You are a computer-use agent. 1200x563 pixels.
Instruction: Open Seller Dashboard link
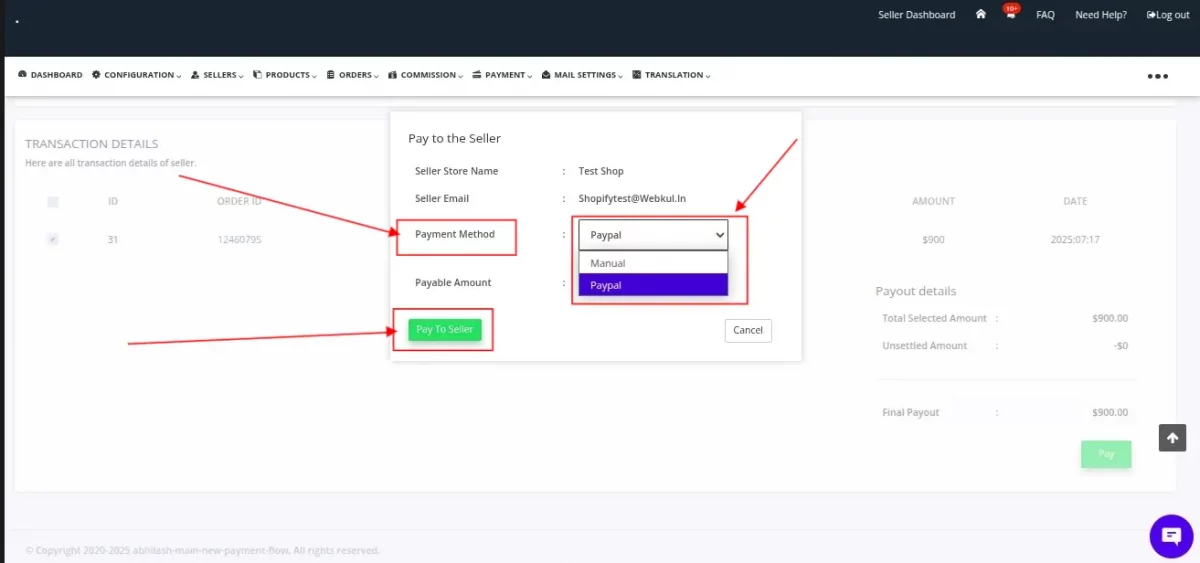tap(916, 15)
